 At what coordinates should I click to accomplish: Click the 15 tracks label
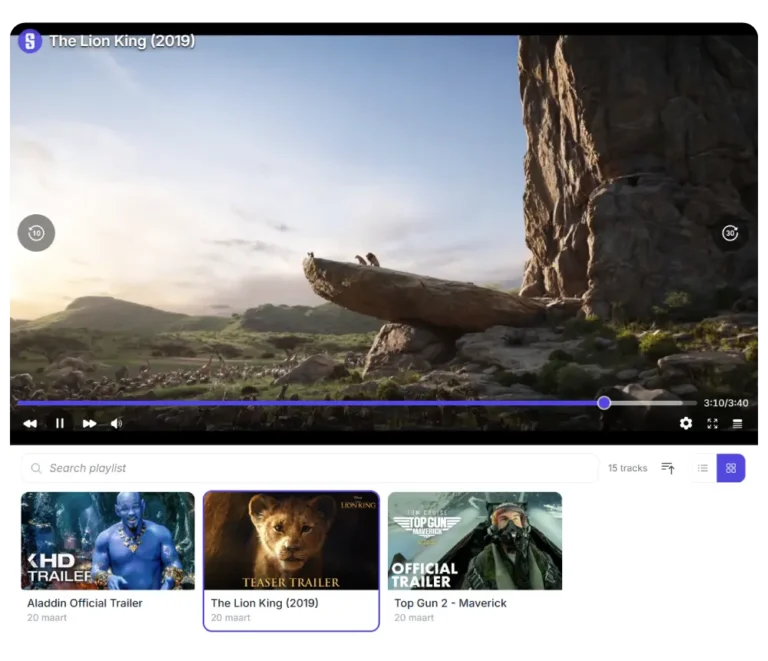point(627,468)
